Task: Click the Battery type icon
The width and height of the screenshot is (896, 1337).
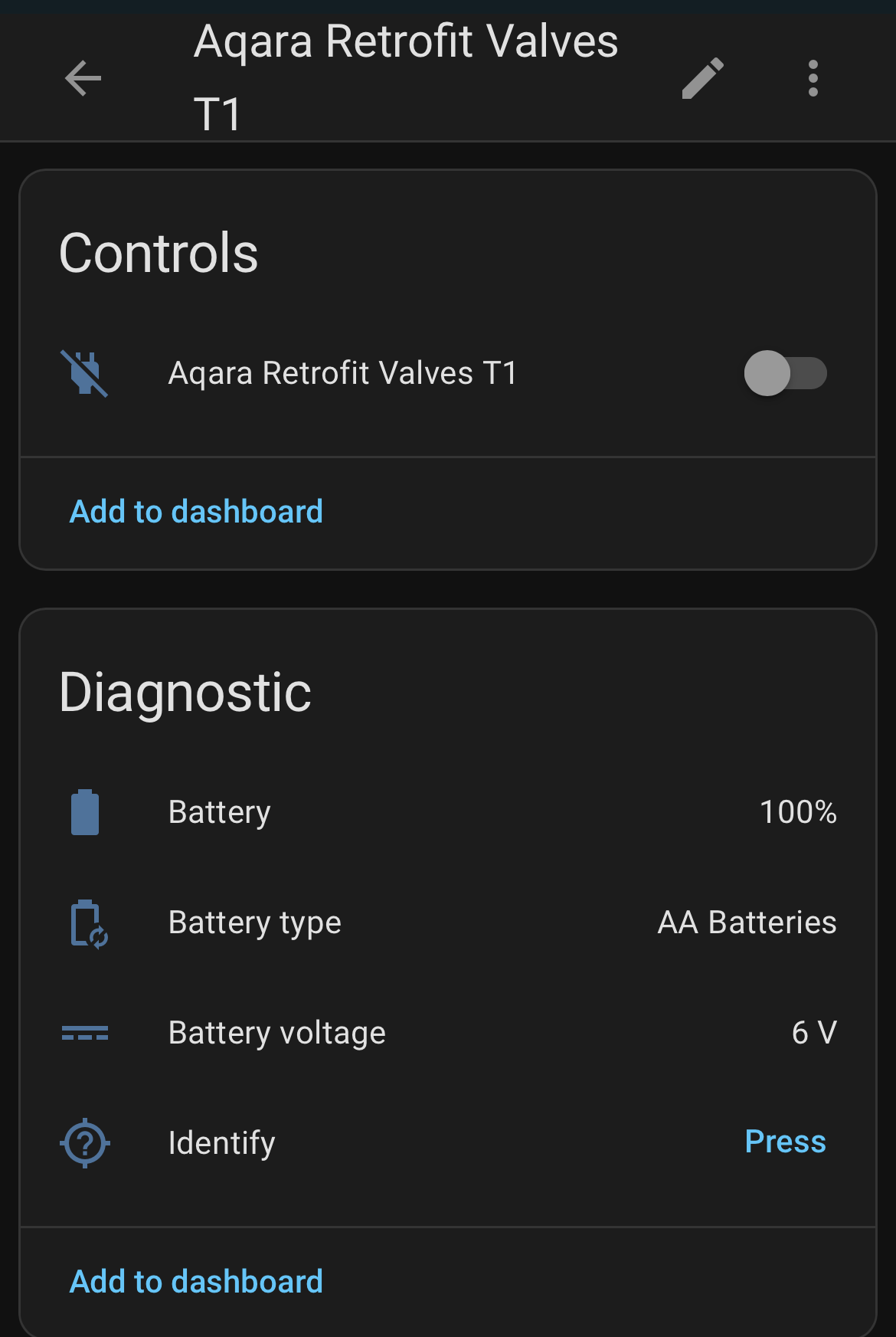Action: point(87,922)
